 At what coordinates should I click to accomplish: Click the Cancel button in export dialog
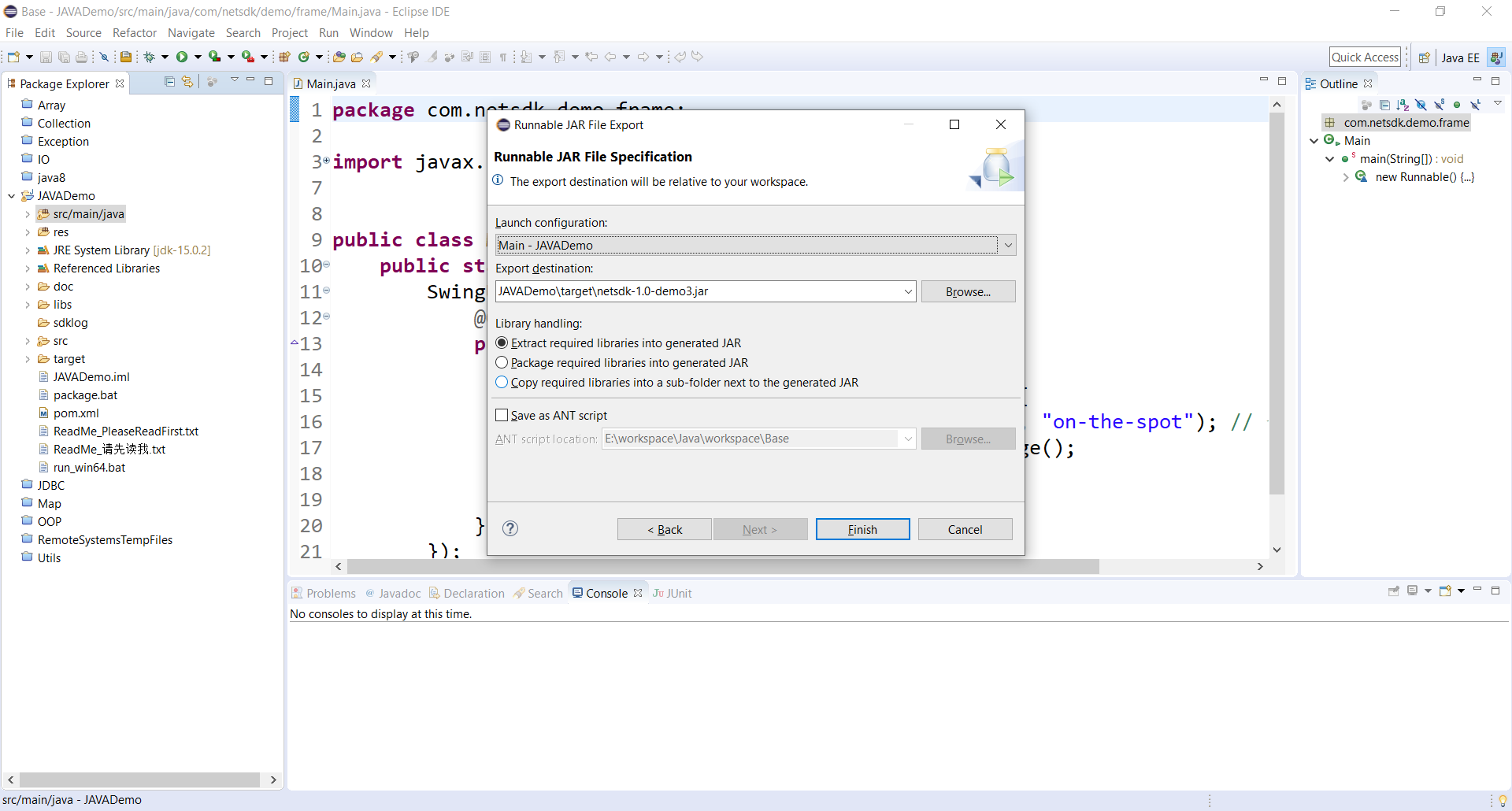tap(965, 529)
